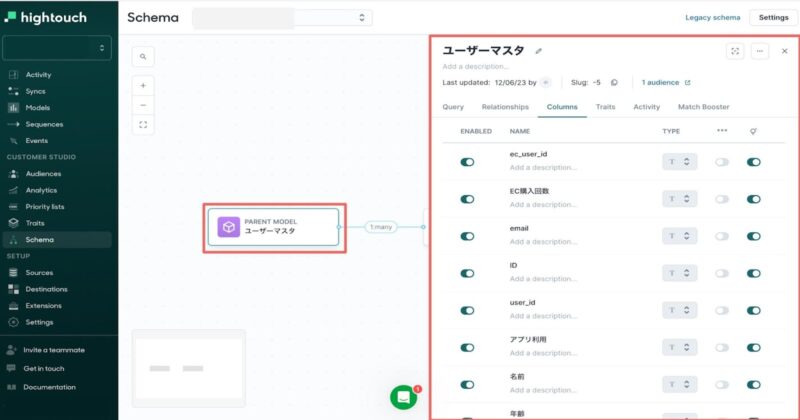Switch to the Relationships tab
Screen dimensions: 800x420
pyautogui.click(x=505, y=107)
